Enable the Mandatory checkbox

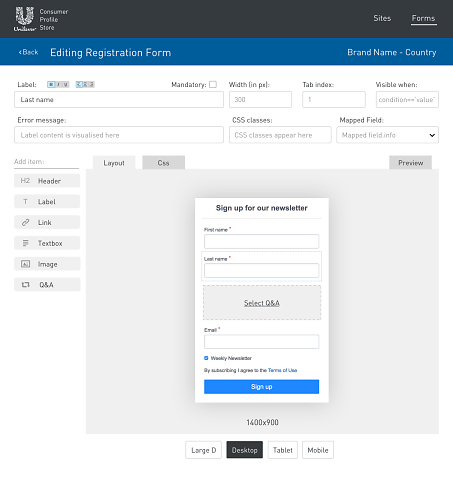tap(213, 84)
